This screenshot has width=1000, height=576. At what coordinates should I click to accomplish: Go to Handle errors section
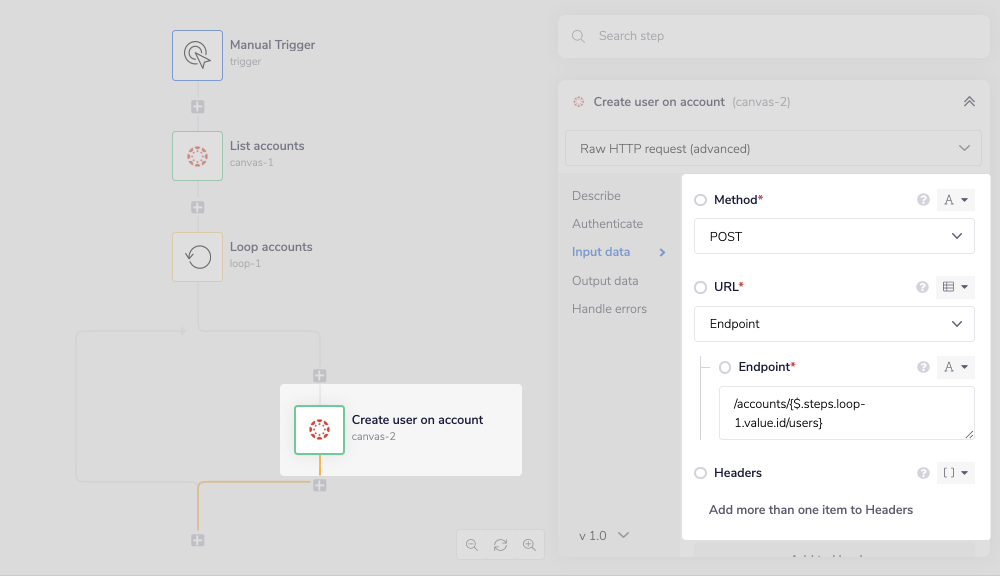[609, 309]
